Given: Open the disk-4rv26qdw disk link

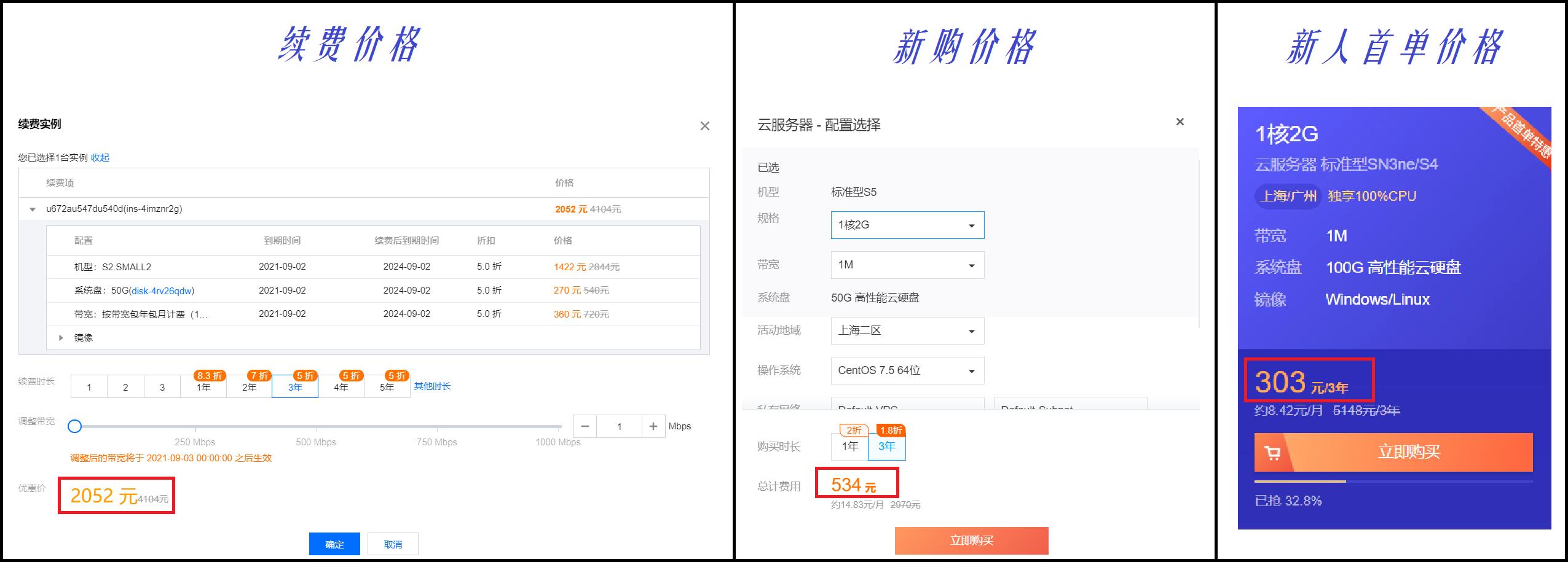Looking at the screenshot, I should point(162,291).
